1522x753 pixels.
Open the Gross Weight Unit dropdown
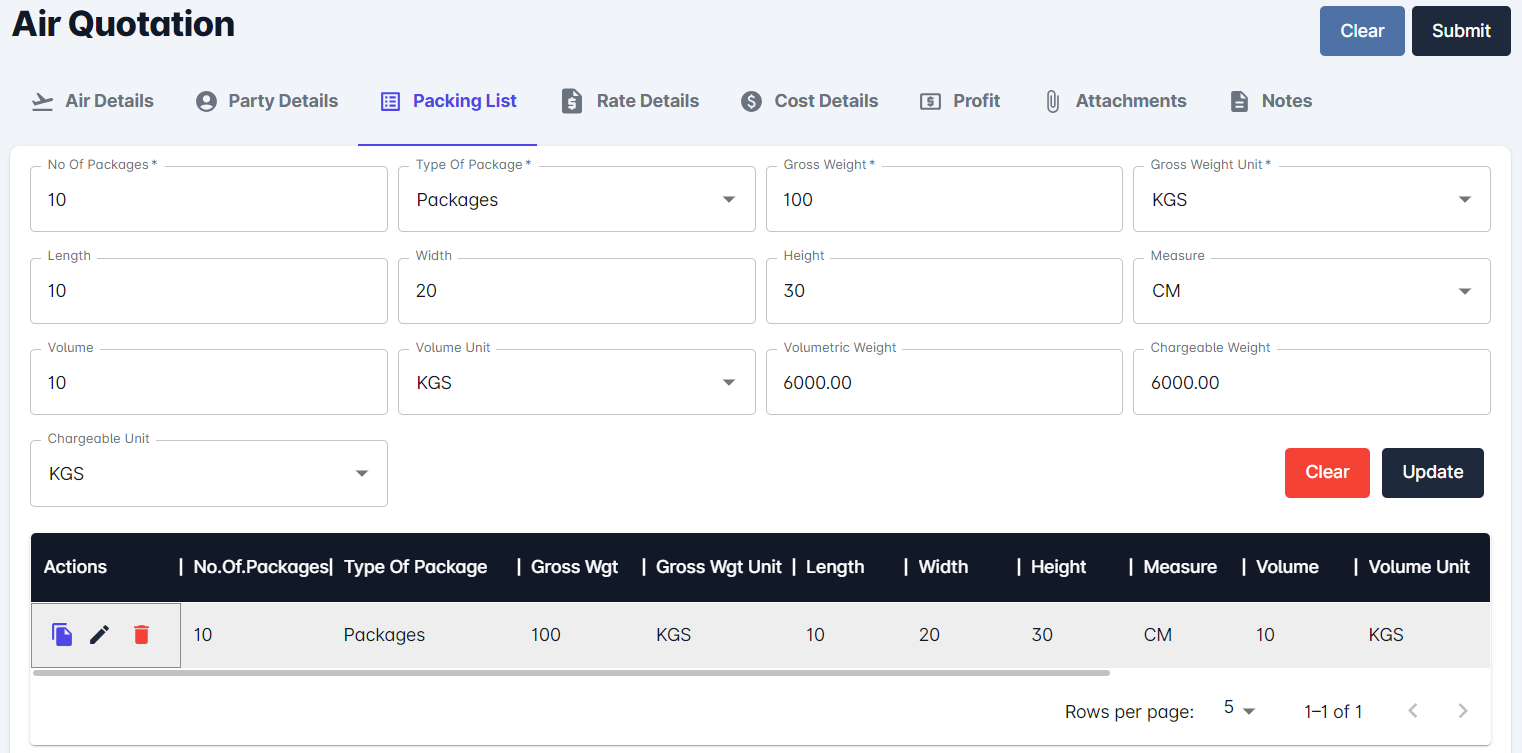1311,199
